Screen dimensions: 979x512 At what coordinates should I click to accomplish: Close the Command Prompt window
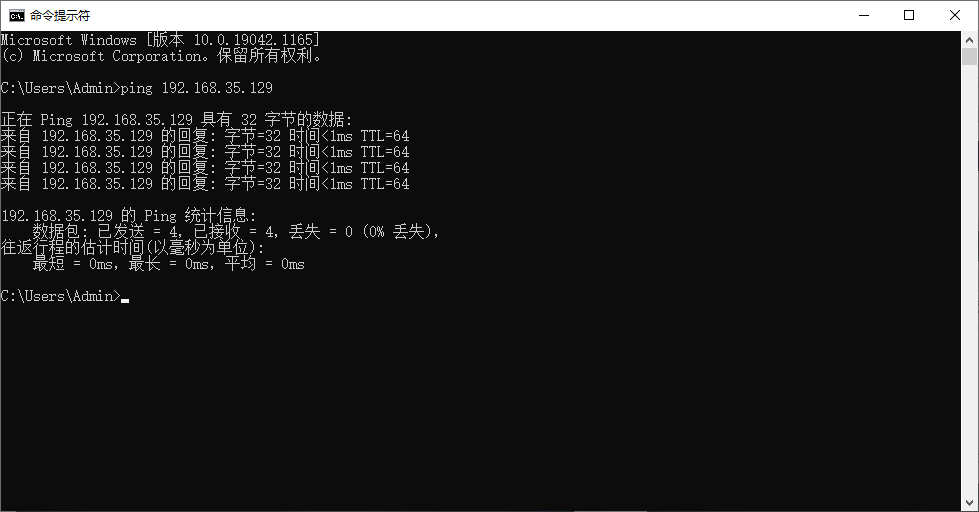pyautogui.click(x=955, y=16)
